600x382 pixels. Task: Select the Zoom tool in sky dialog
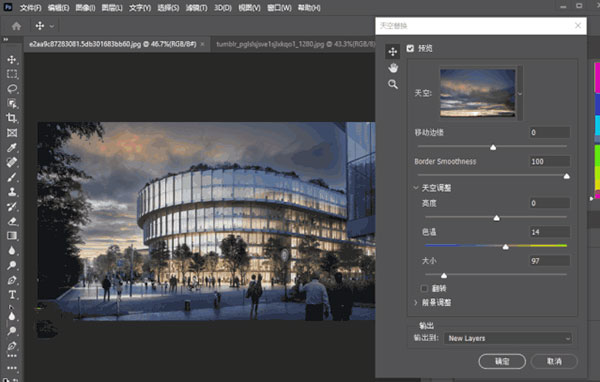pos(393,84)
